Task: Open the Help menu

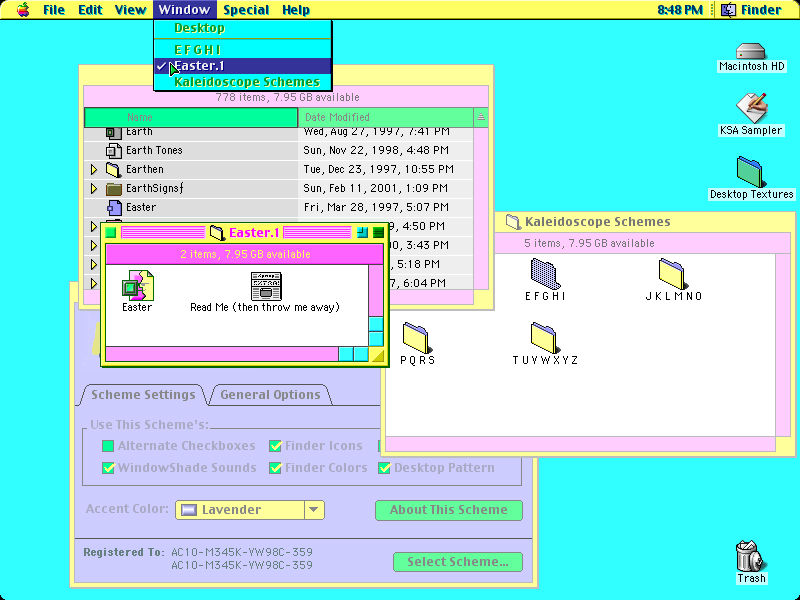Action: [x=296, y=10]
